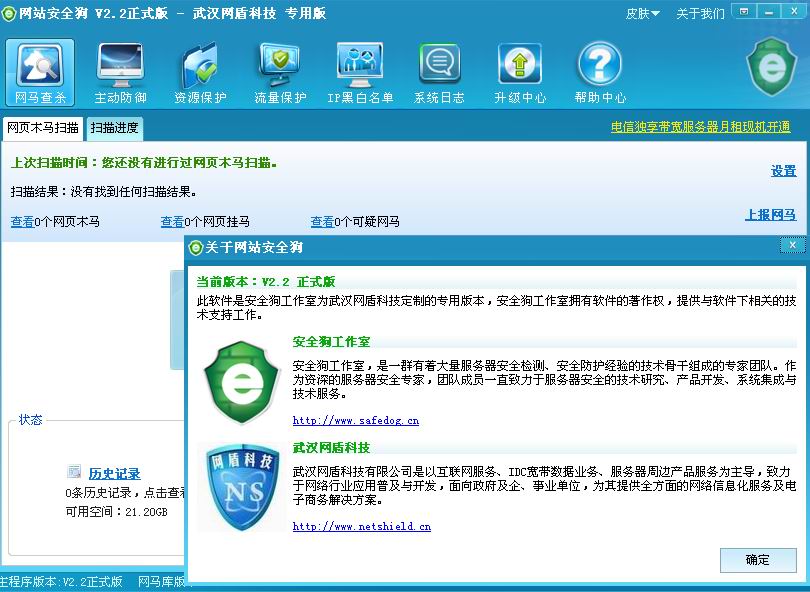The image size is (810, 592).
Task: Open the 流量保护 traffic protection module
Action: 280,72
